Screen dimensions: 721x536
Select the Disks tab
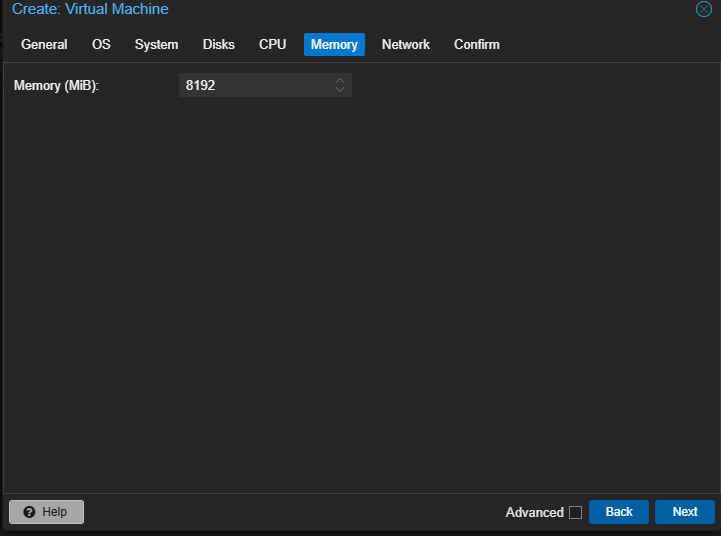pyautogui.click(x=218, y=45)
